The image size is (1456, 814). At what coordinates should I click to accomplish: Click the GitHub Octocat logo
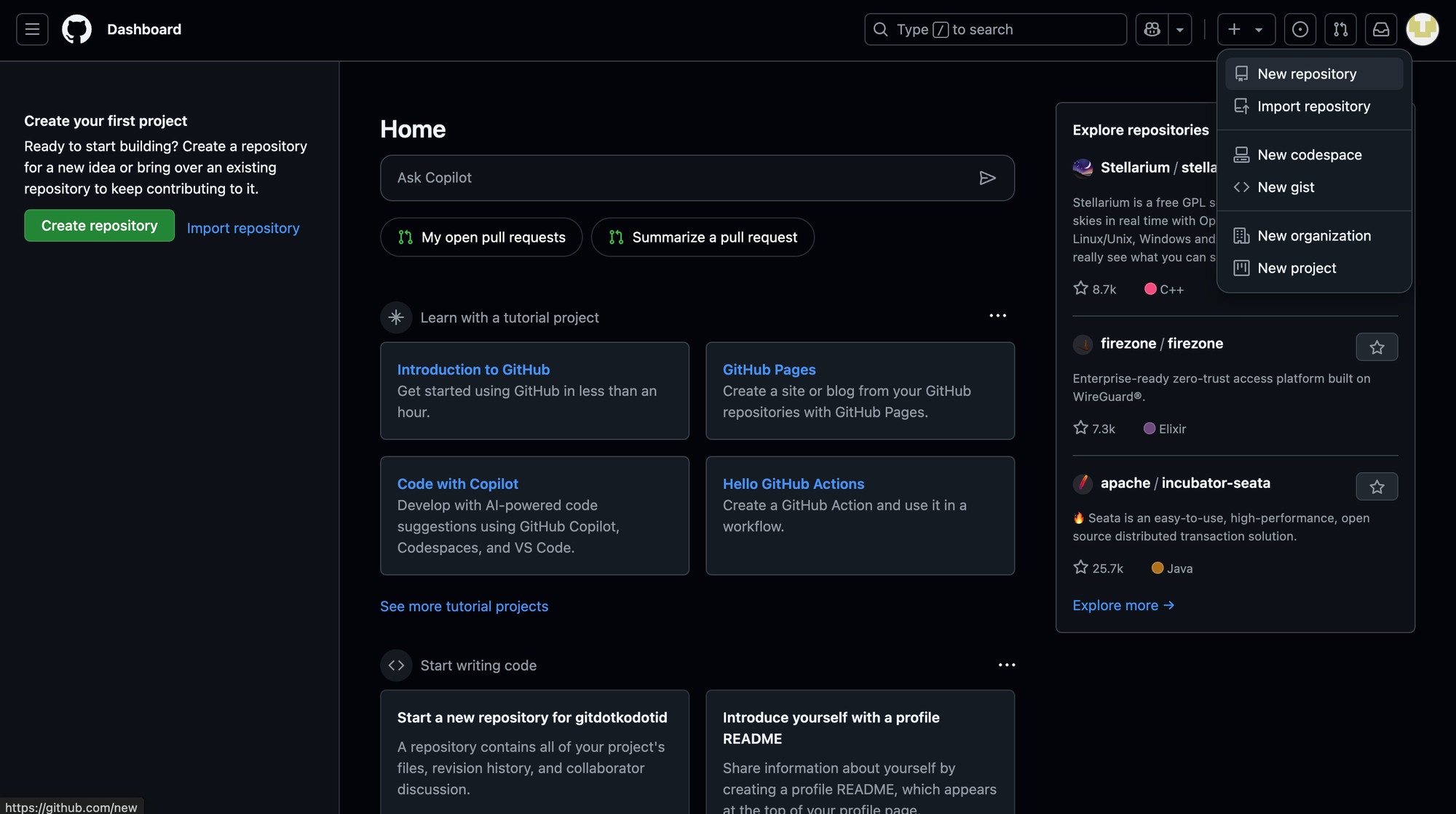click(76, 29)
